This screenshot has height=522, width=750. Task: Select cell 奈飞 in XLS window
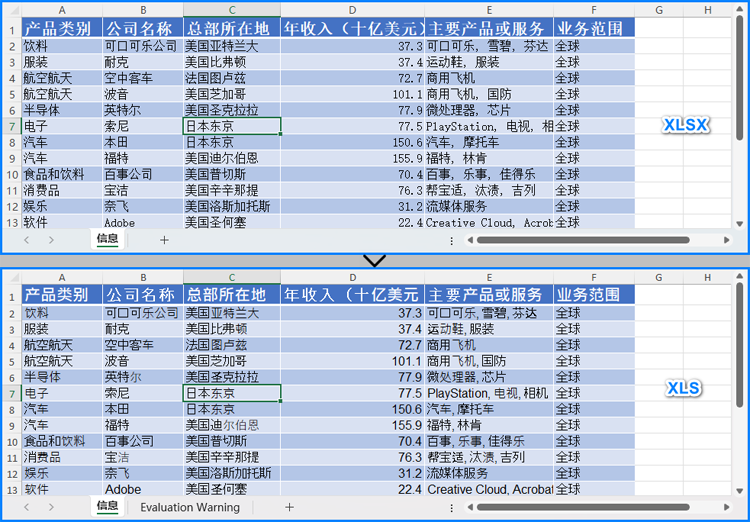click(143, 473)
